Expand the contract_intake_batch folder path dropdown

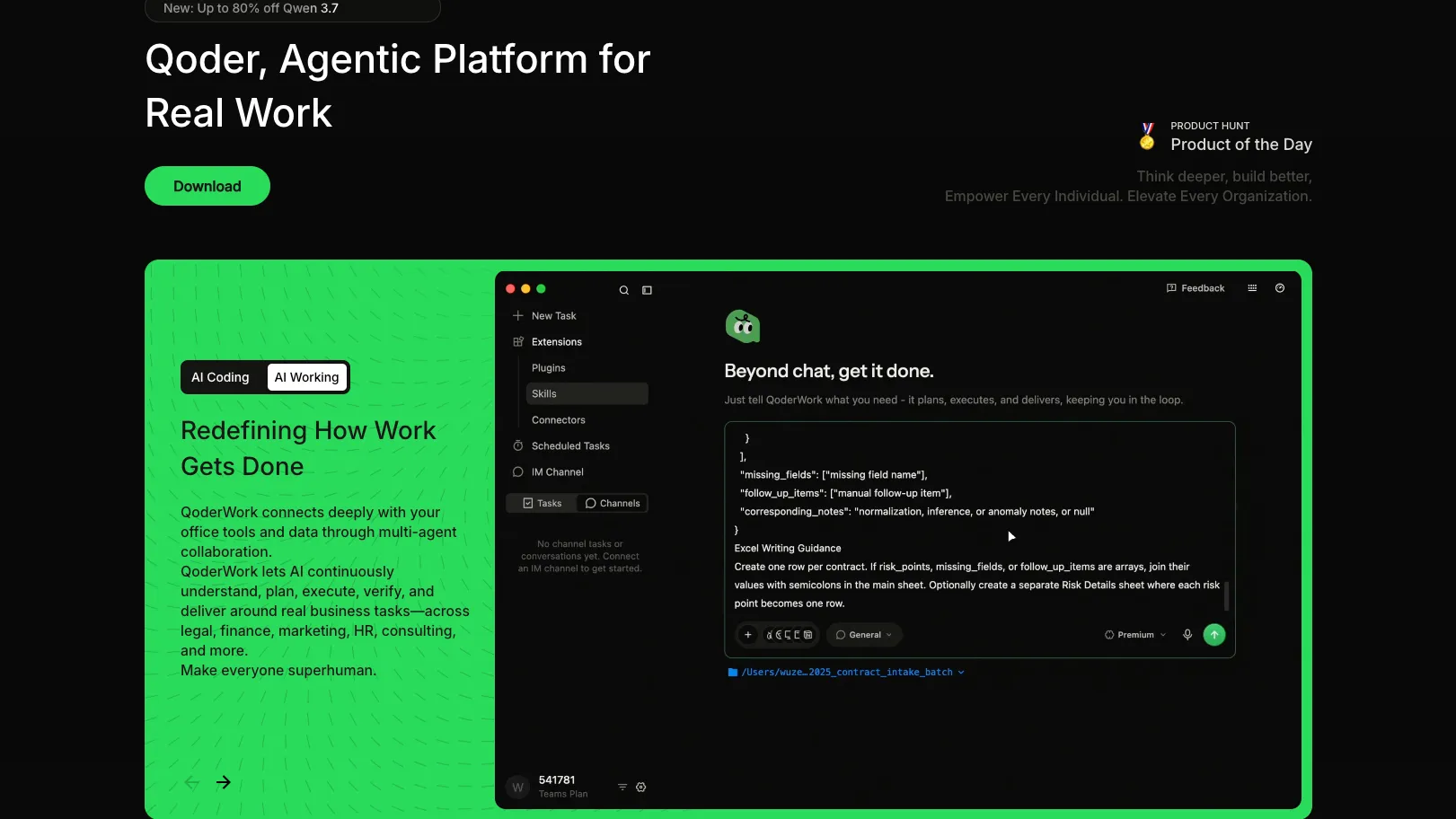coord(846,673)
